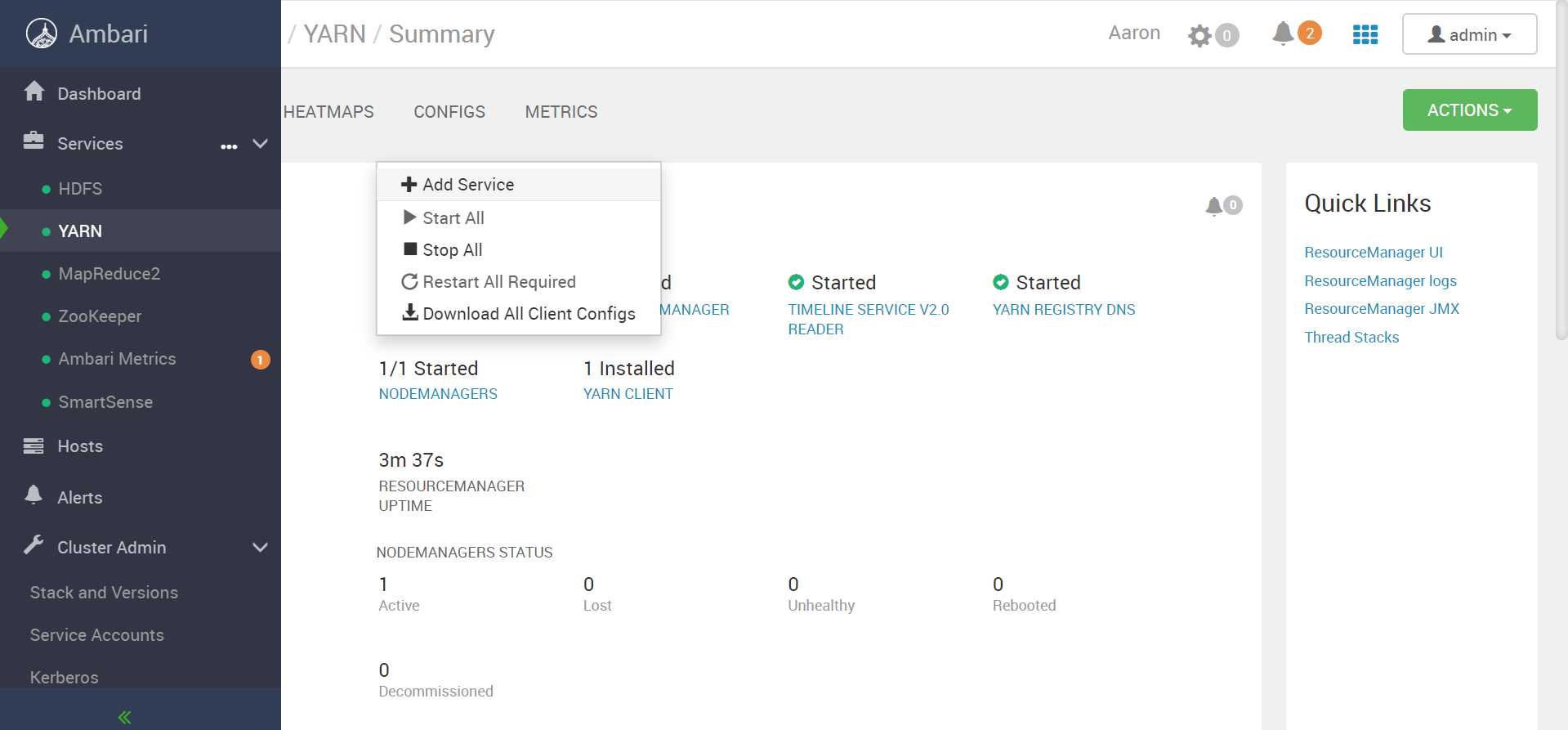Switch to the HEATMAPS tab
Viewport: 1568px width, 730px height.
tap(328, 112)
